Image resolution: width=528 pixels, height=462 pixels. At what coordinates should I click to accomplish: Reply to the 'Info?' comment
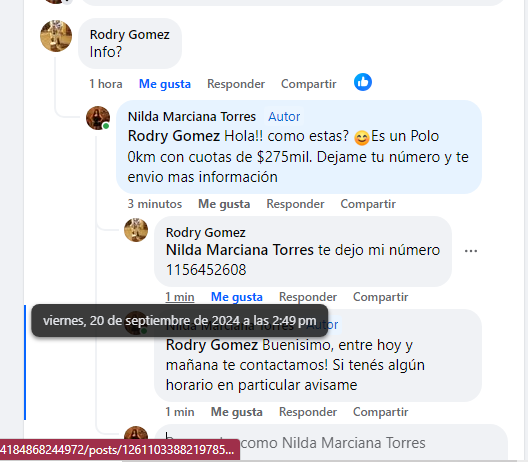(236, 84)
